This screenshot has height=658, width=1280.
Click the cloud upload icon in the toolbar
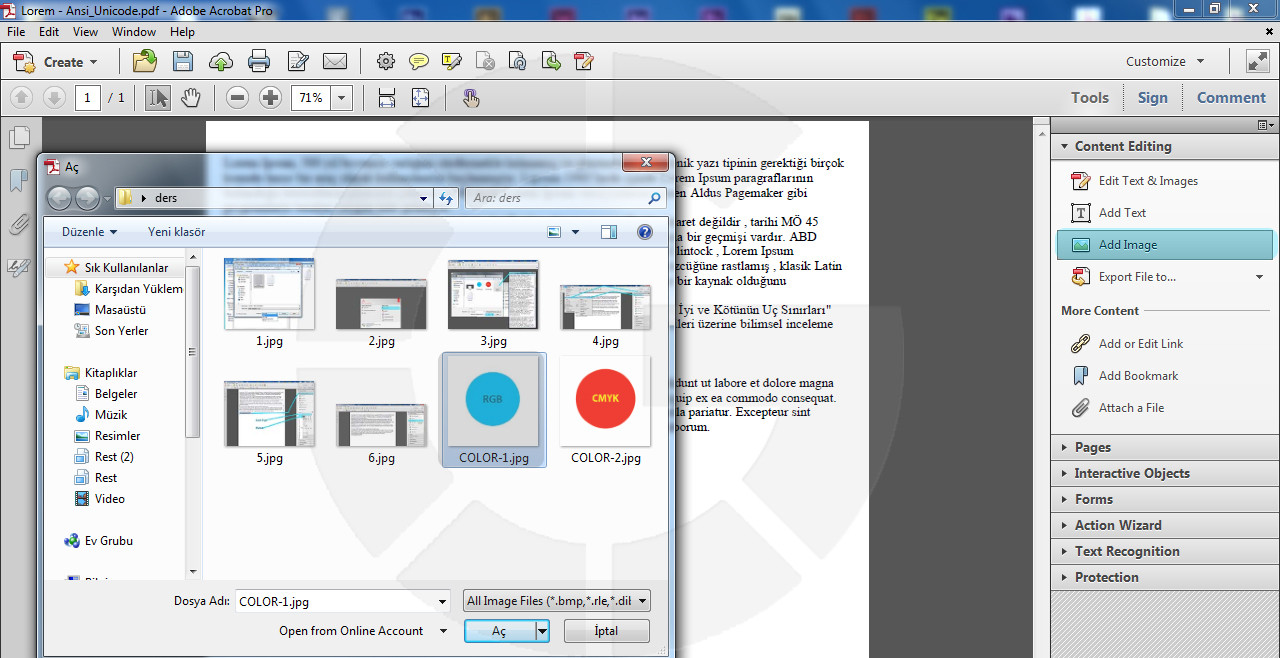coord(221,62)
